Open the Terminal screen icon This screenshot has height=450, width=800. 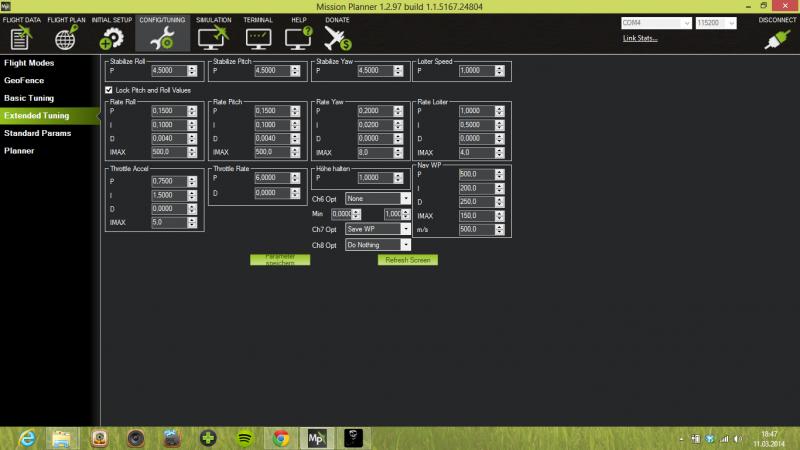pos(258,38)
